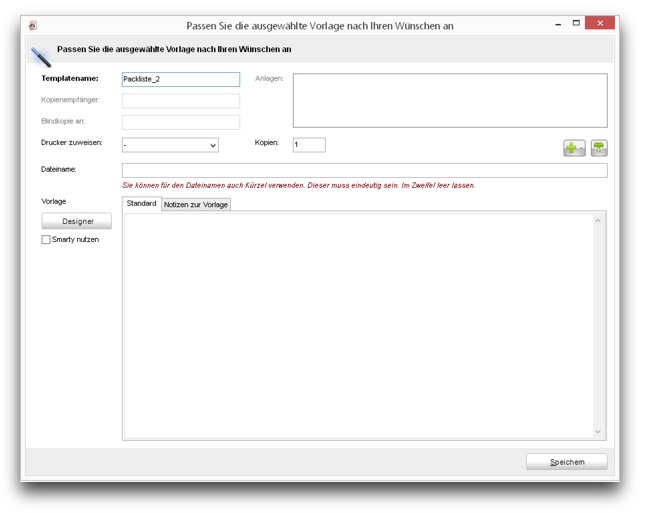Maximize the template dialog window
Image resolution: width=659 pixels, height=513 pixels.
click(x=576, y=24)
